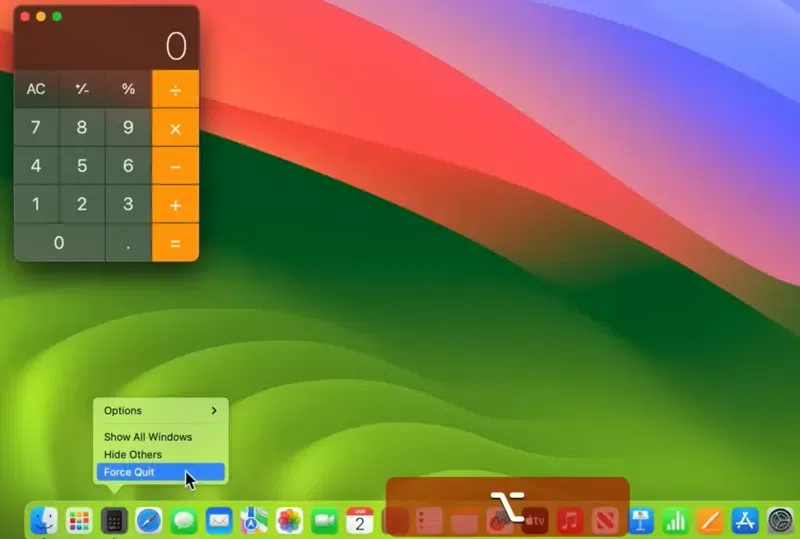Screen dimensions: 800x539
Task: Open the Reminders app in the Dock
Action: (429, 521)
